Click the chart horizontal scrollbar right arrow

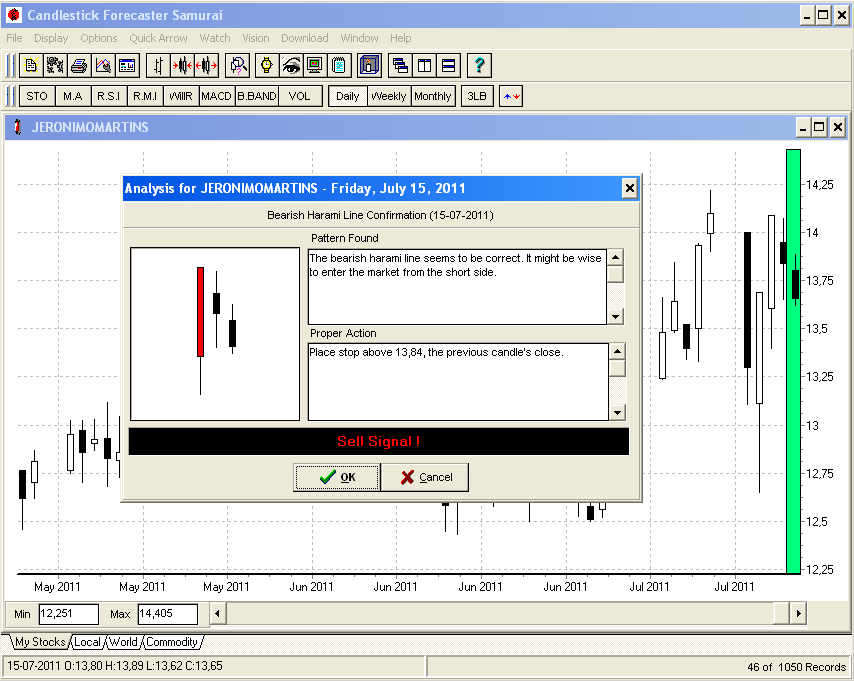(x=797, y=613)
